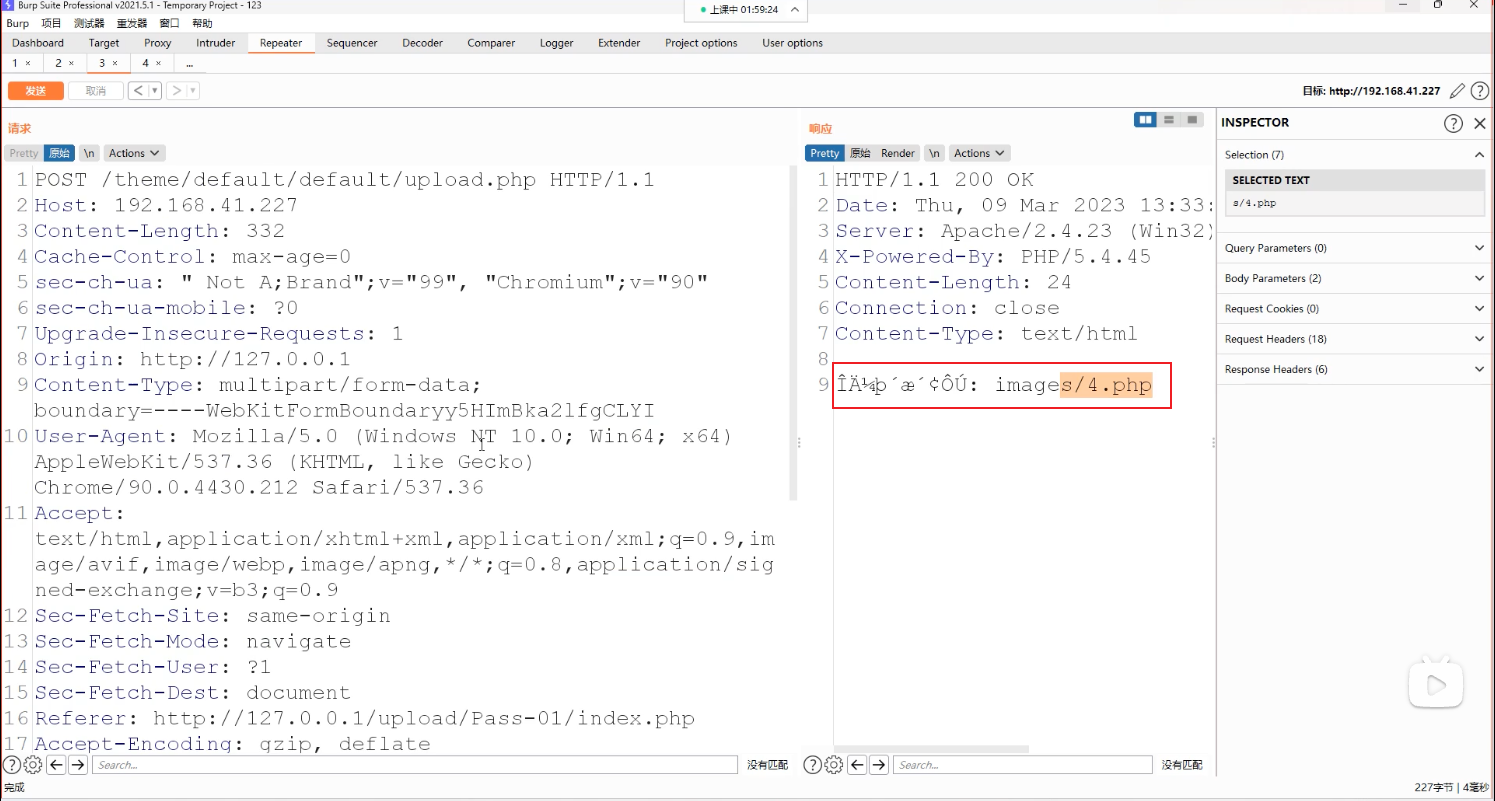The height and width of the screenshot is (801, 1495).
Task: Click the orange 发送 send button
Action: [36, 91]
